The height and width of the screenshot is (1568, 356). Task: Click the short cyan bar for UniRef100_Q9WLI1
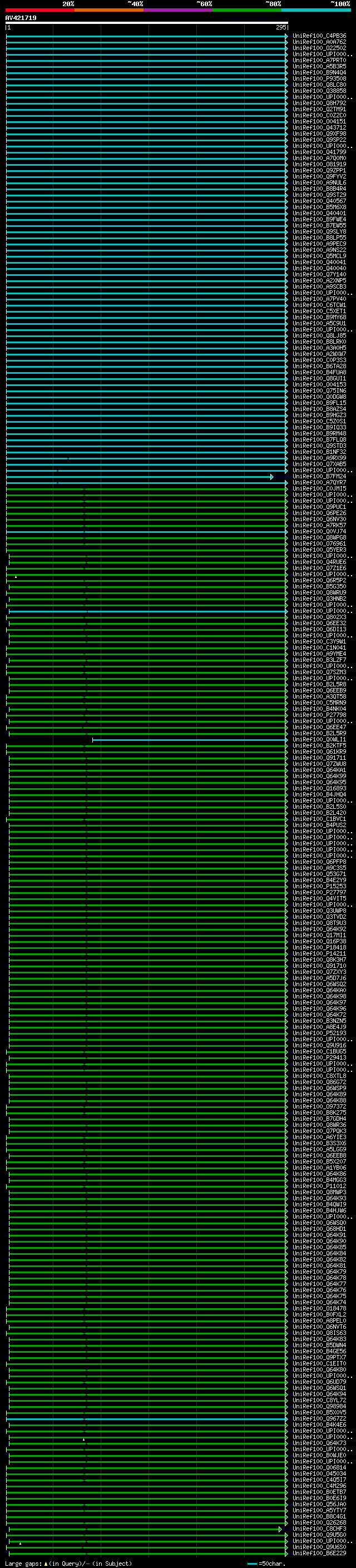[x=189, y=740]
